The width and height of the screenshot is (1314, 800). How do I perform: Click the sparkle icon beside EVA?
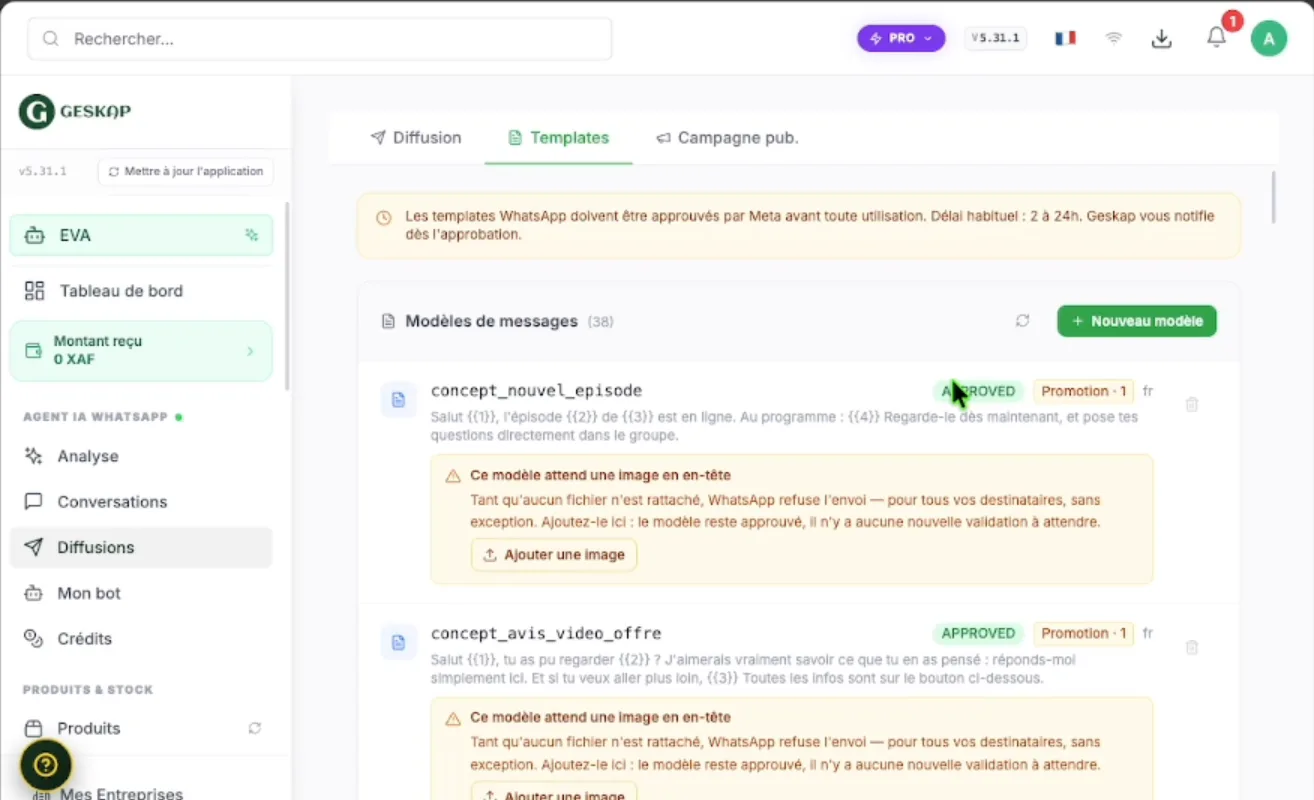pyautogui.click(x=251, y=235)
